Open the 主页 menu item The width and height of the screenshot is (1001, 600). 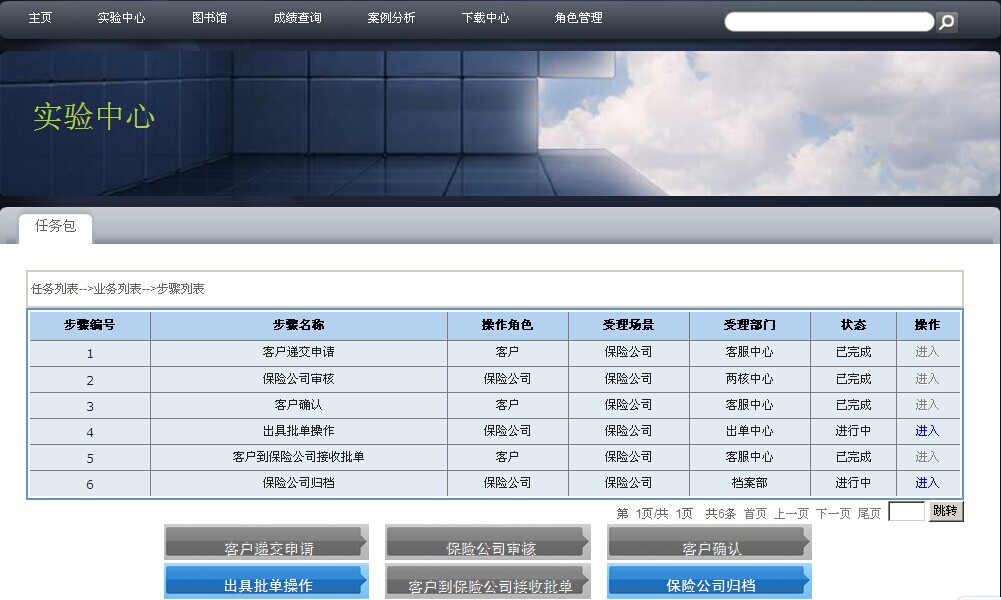40,18
